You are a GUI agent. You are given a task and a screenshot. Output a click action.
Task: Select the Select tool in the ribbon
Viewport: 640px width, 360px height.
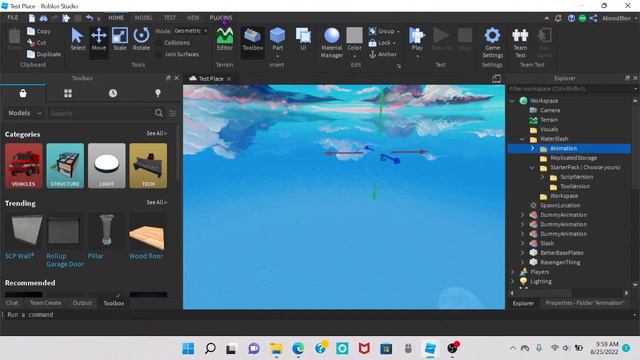(77, 39)
